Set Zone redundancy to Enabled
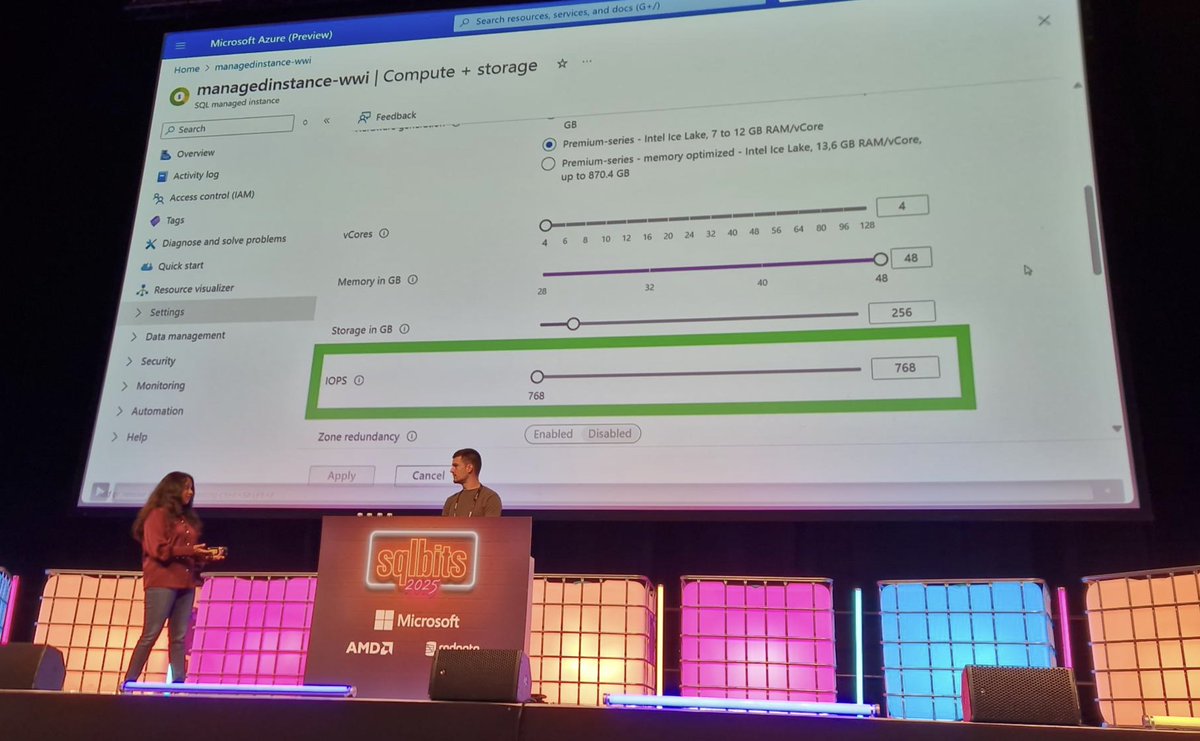The width and height of the screenshot is (1200, 741). [x=553, y=434]
